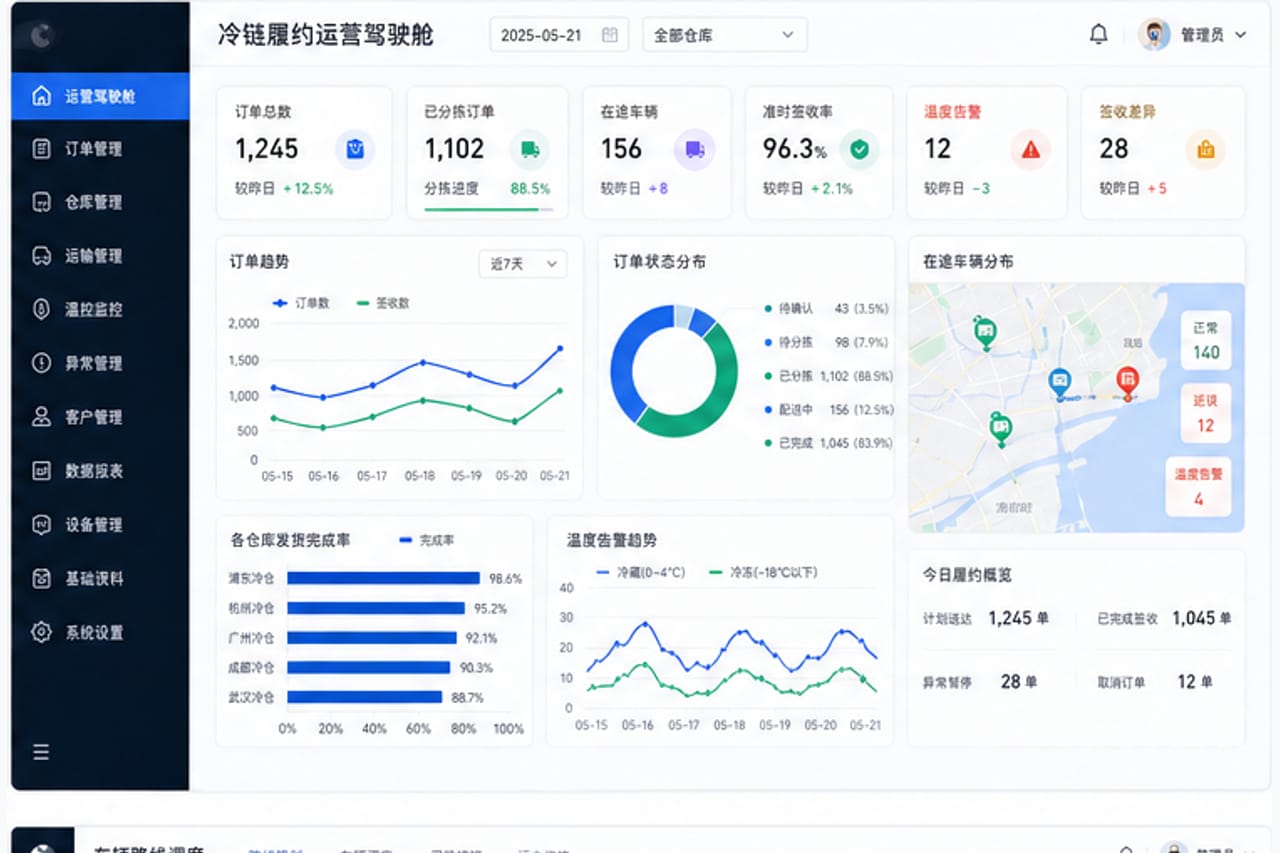This screenshot has height=853, width=1280.
Task: Open notifications bell icon
Action: pyautogui.click(x=1098, y=35)
